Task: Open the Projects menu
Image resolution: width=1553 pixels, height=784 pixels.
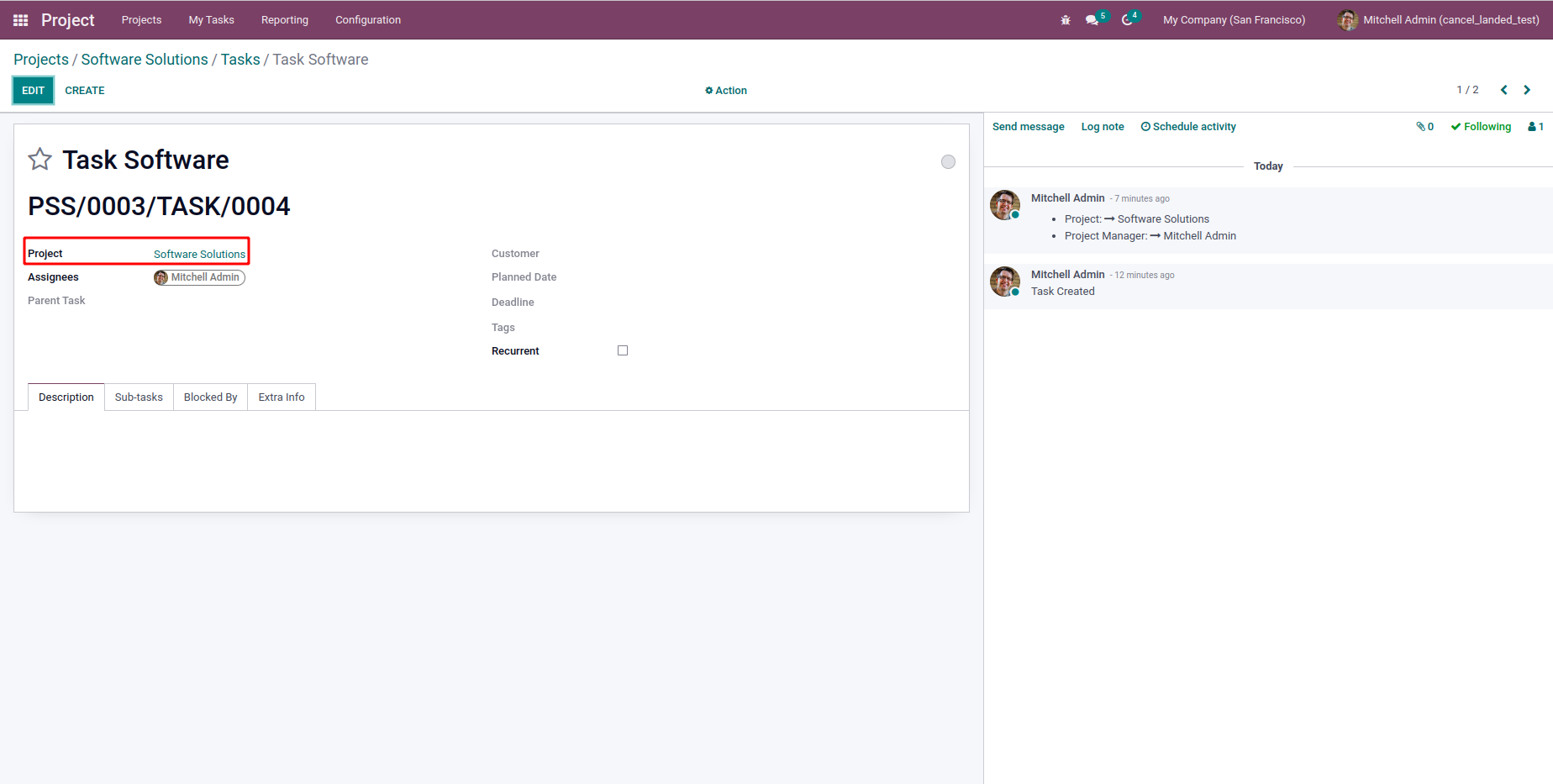Action: [141, 20]
